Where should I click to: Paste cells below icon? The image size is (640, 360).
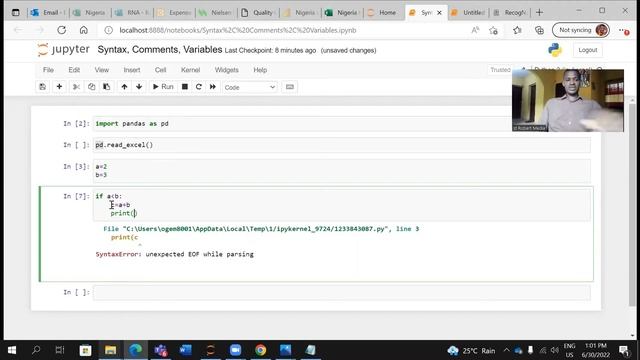point(107,87)
